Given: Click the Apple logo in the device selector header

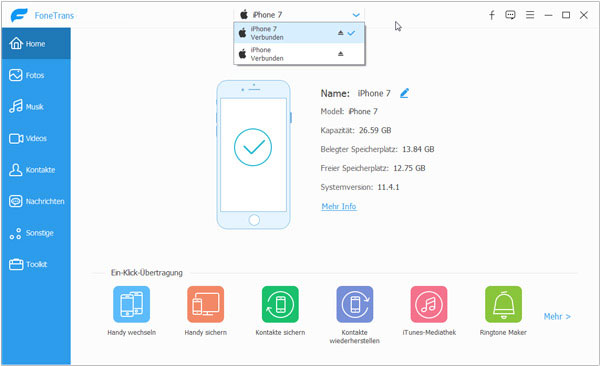Looking at the screenshot, I should (244, 15).
